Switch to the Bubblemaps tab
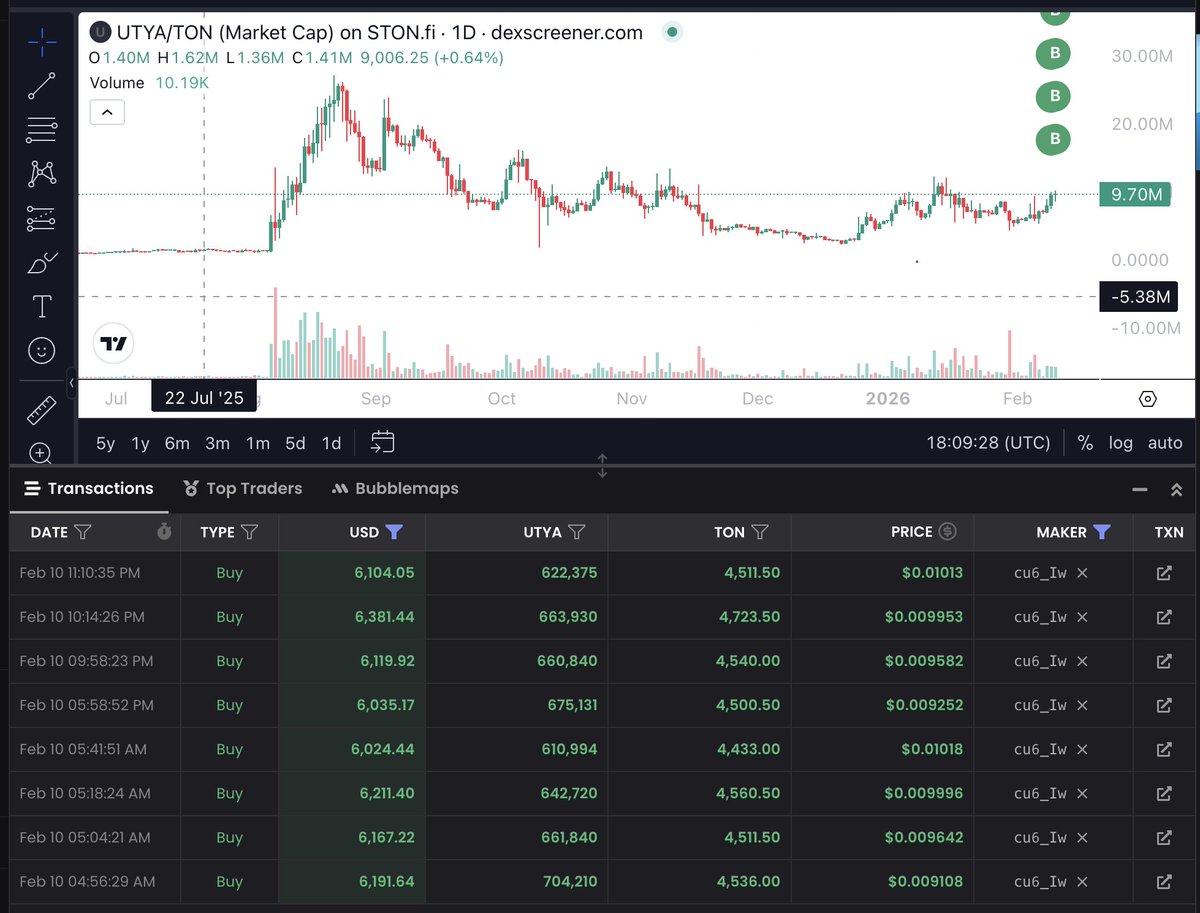Screen dimensions: 1200x913 [395, 489]
